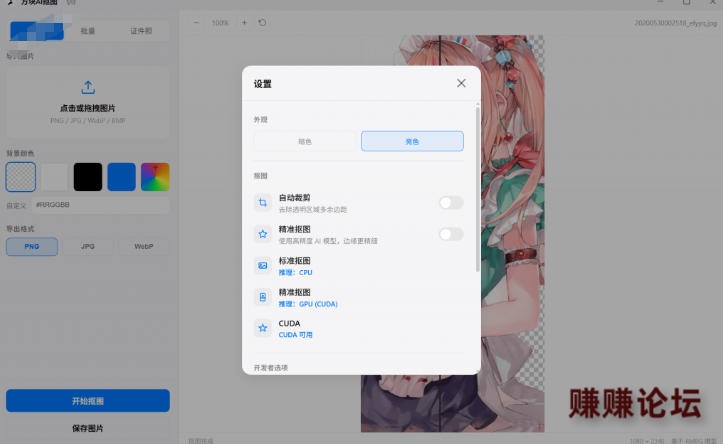Toggle the 自动裁剪 switch
The height and width of the screenshot is (444, 723).
(x=451, y=202)
